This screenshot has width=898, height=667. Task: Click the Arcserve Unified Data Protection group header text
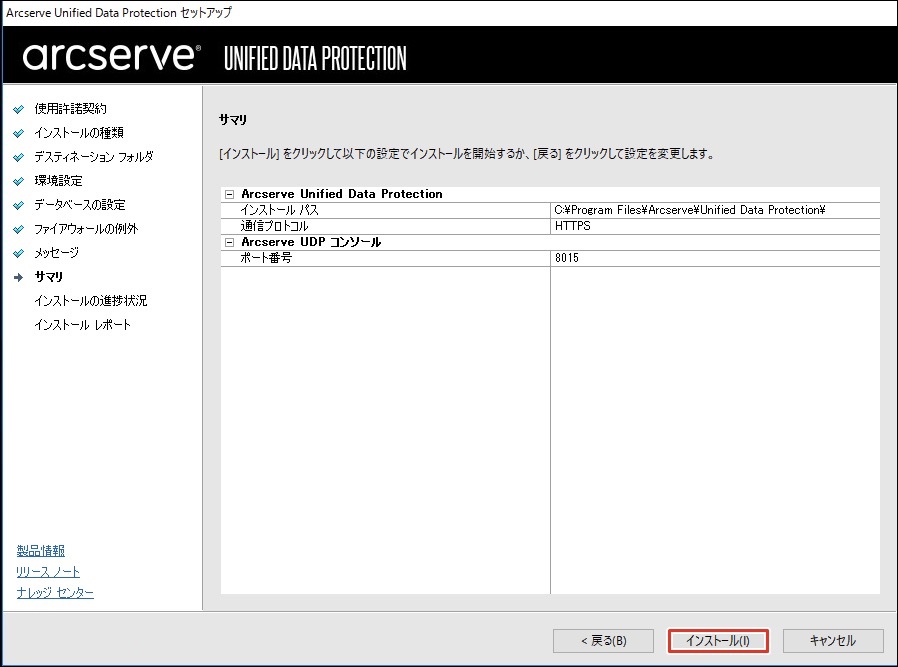[x=342, y=194]
